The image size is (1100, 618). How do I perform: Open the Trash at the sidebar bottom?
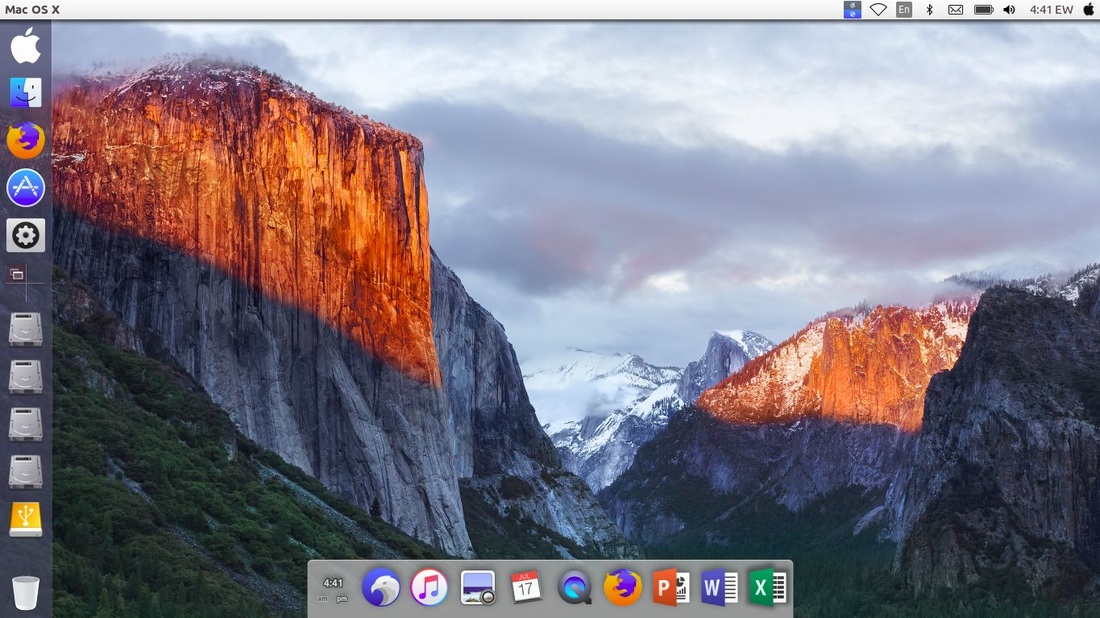pyautogui.click(x=25, y=593)
